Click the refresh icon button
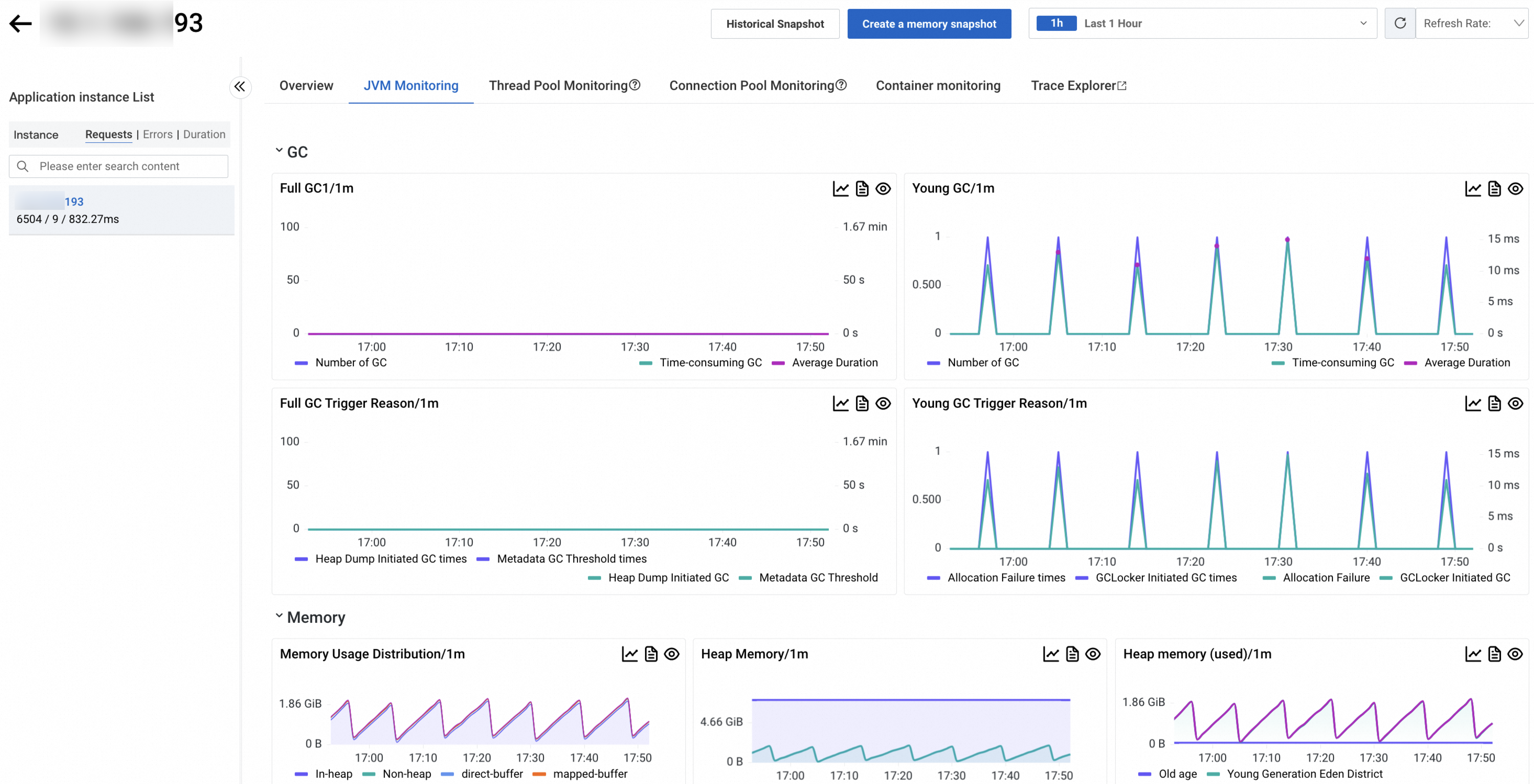The width and height of the screenshot is (1534, 784). tap(1399, 23)
